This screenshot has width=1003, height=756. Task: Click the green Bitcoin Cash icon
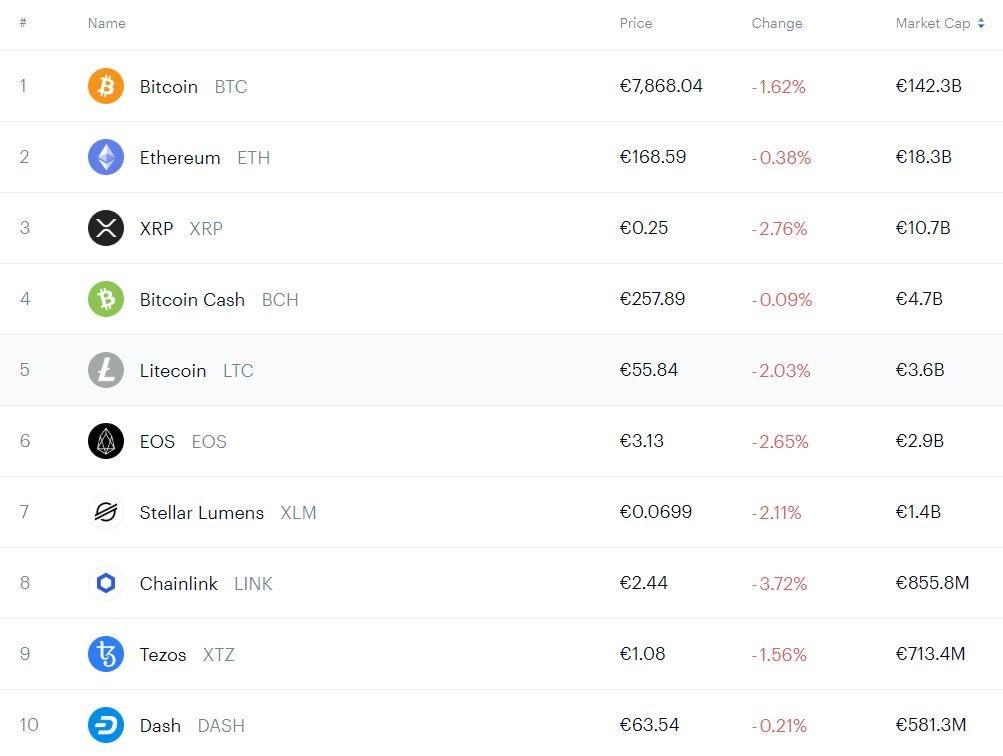pos(106,299)
